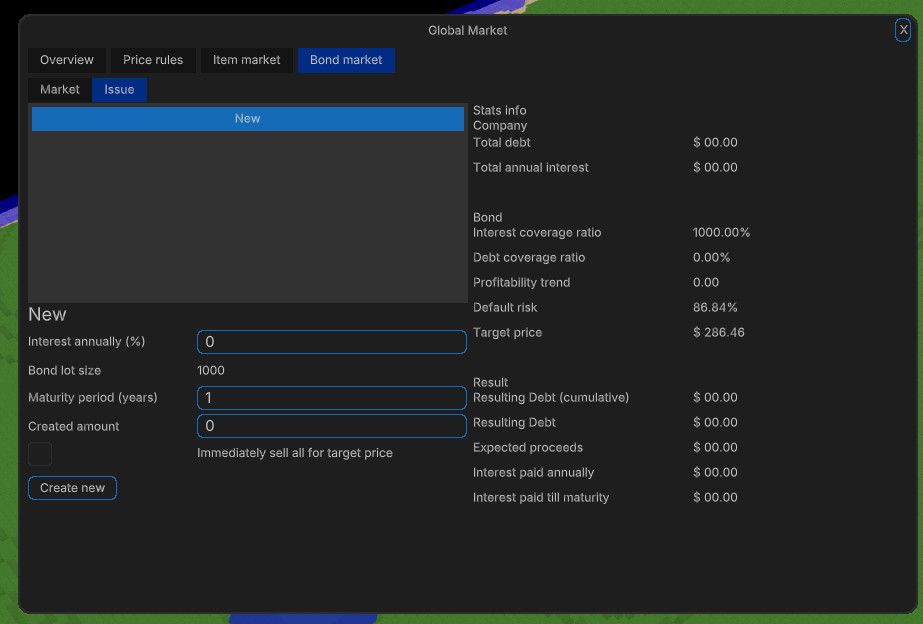This screenshot has width=923, height=624.
Task: Enable the immediately sell all checkbox
Action: pyautogui.click(x=40, y=454)
